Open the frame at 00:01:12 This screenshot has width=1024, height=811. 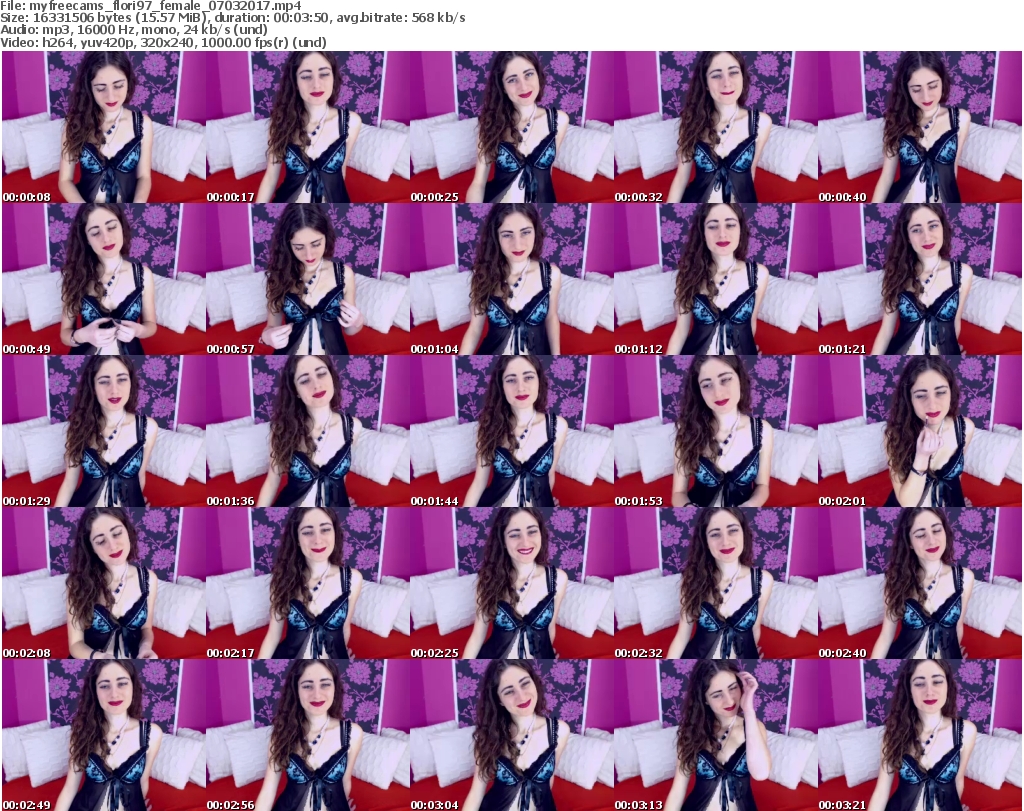pyautogui.click(x=716, y=279)
